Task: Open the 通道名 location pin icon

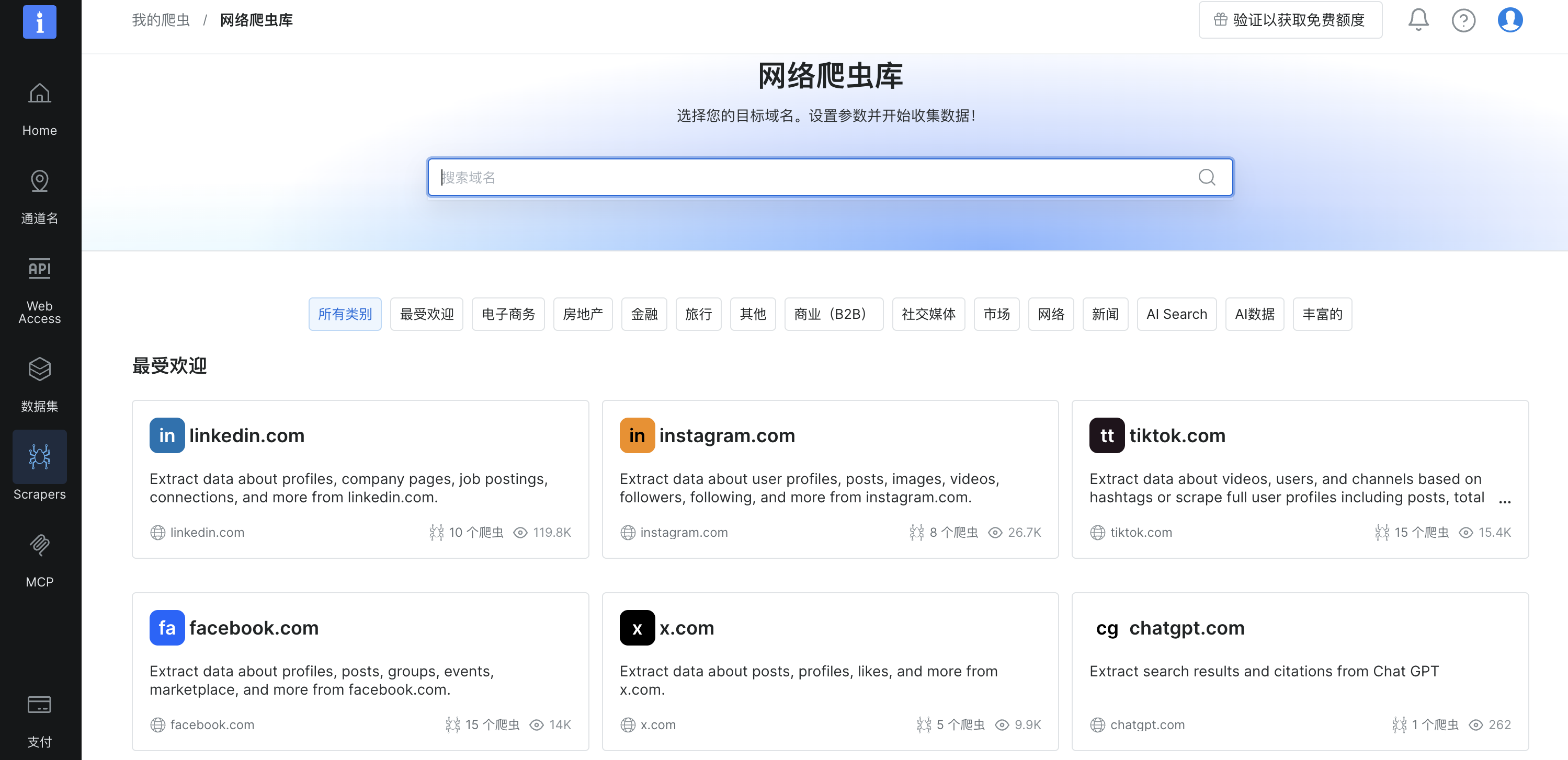Action: click(40, 182)
